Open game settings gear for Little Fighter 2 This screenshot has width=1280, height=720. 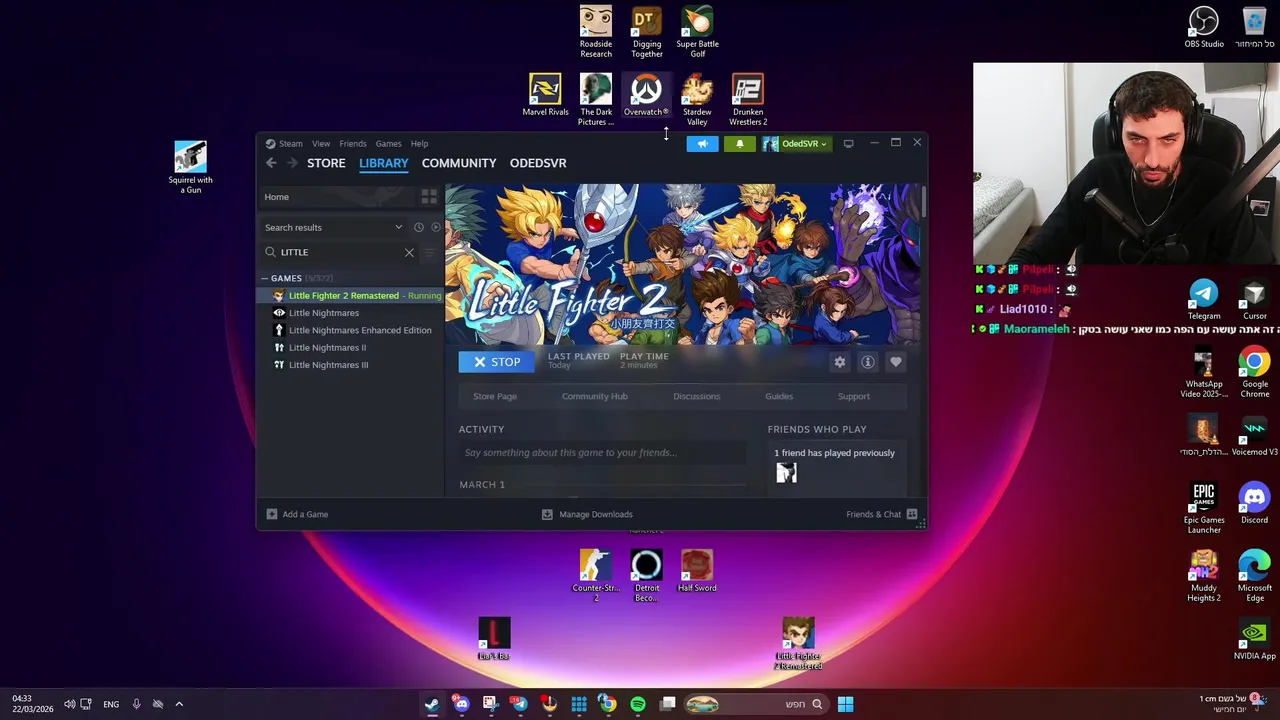(840, 362)
